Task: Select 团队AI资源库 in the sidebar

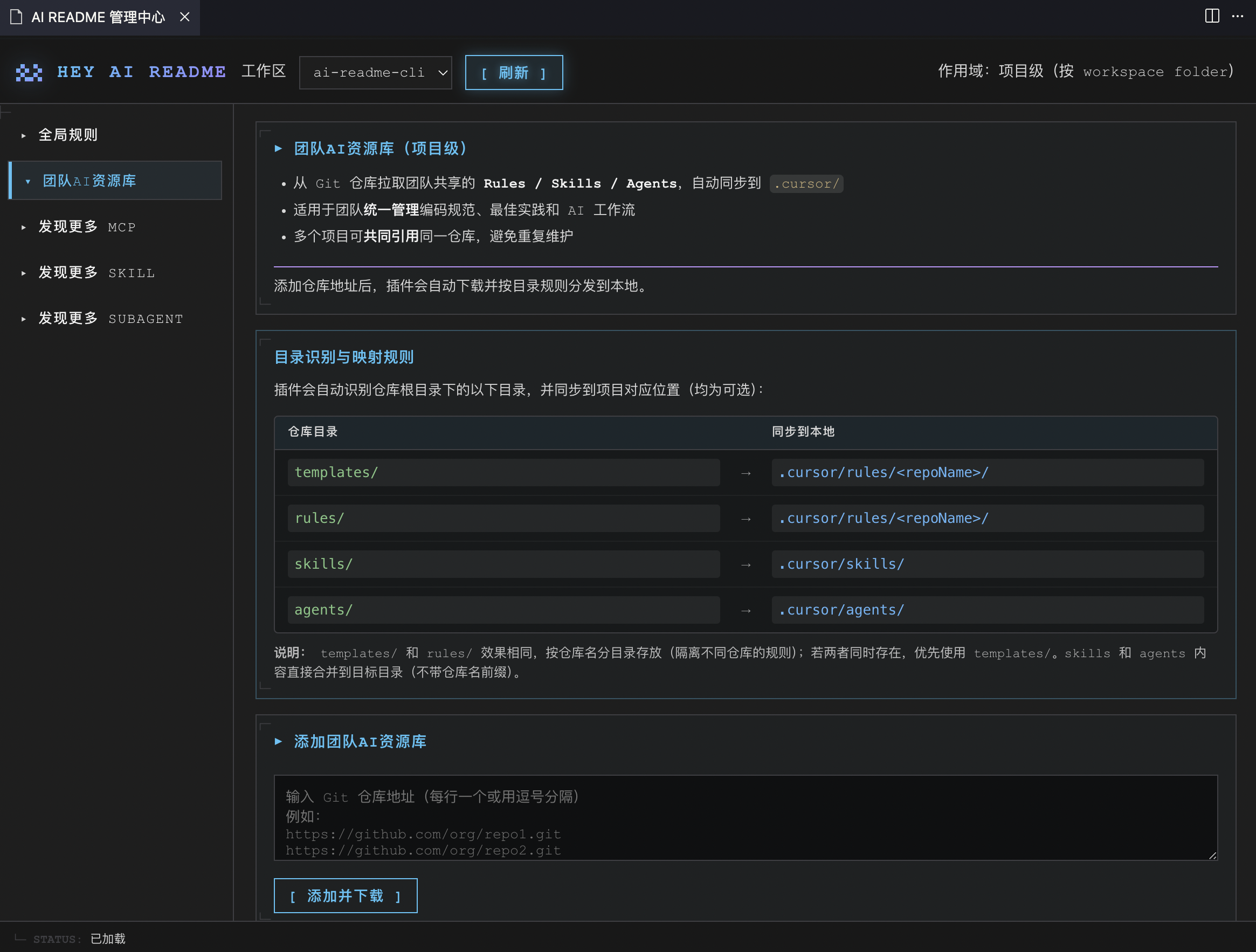Action: point(115,181)
